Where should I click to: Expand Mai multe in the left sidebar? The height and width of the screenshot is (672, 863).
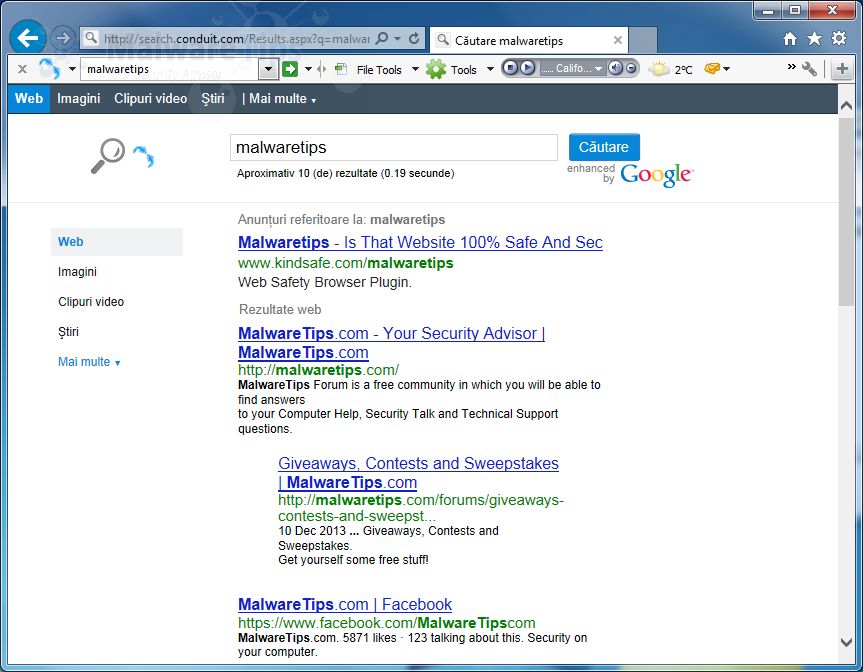[x=89, y=362]
